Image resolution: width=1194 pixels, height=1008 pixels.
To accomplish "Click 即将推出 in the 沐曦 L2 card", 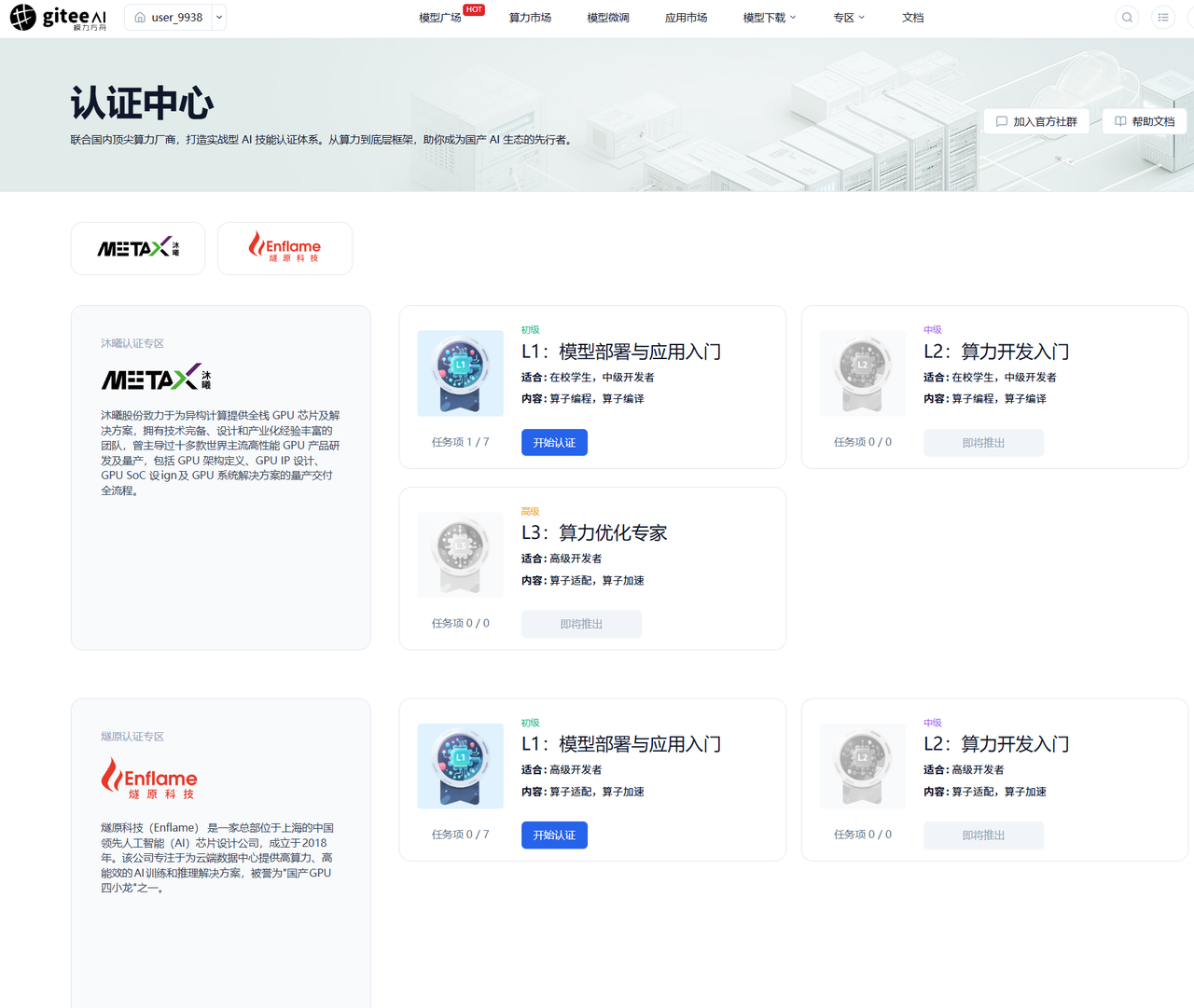I will point(983,443).
